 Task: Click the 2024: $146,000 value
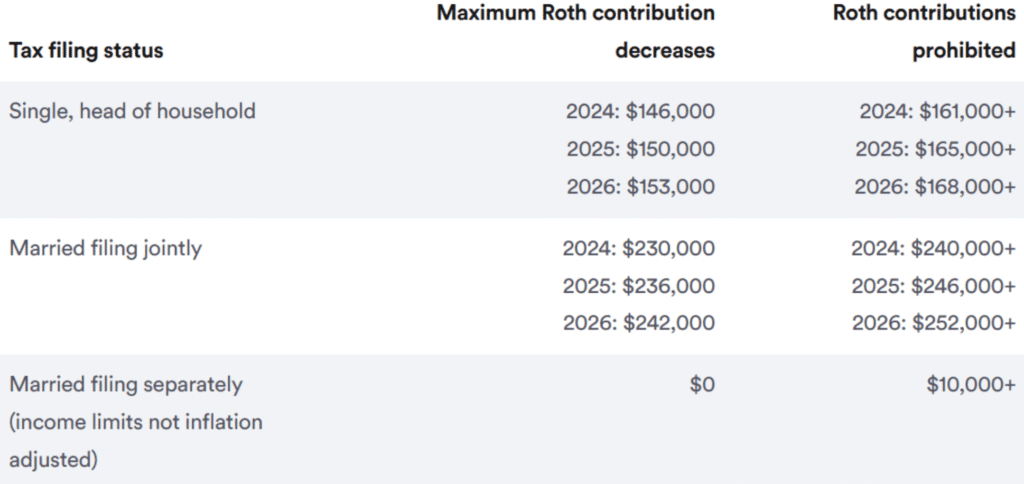[640, 111]
